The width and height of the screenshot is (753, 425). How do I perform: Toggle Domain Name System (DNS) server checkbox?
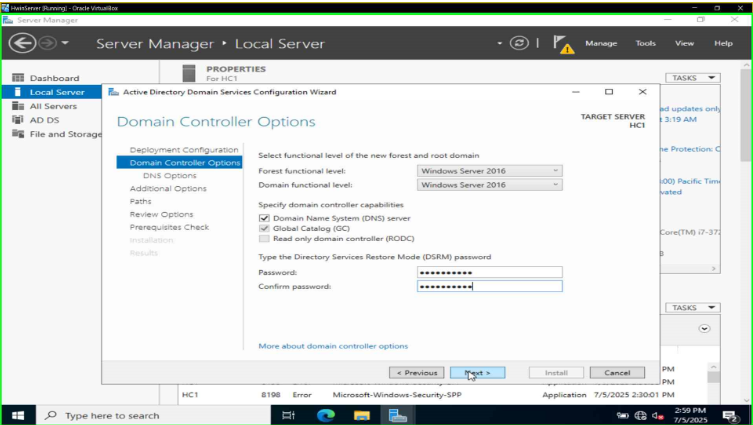264,218
